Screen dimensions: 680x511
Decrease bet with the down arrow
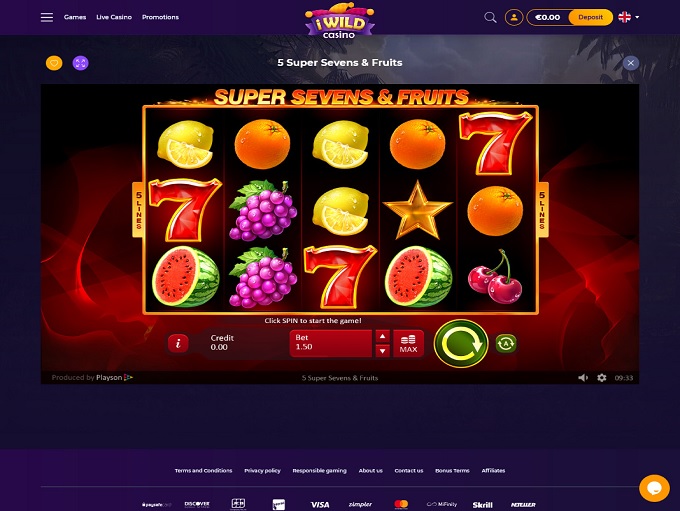pos(382,350)
